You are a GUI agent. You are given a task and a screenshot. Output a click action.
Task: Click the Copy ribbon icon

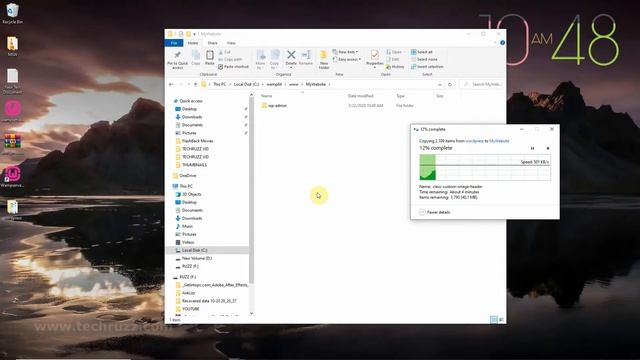[x=196, y=58]
